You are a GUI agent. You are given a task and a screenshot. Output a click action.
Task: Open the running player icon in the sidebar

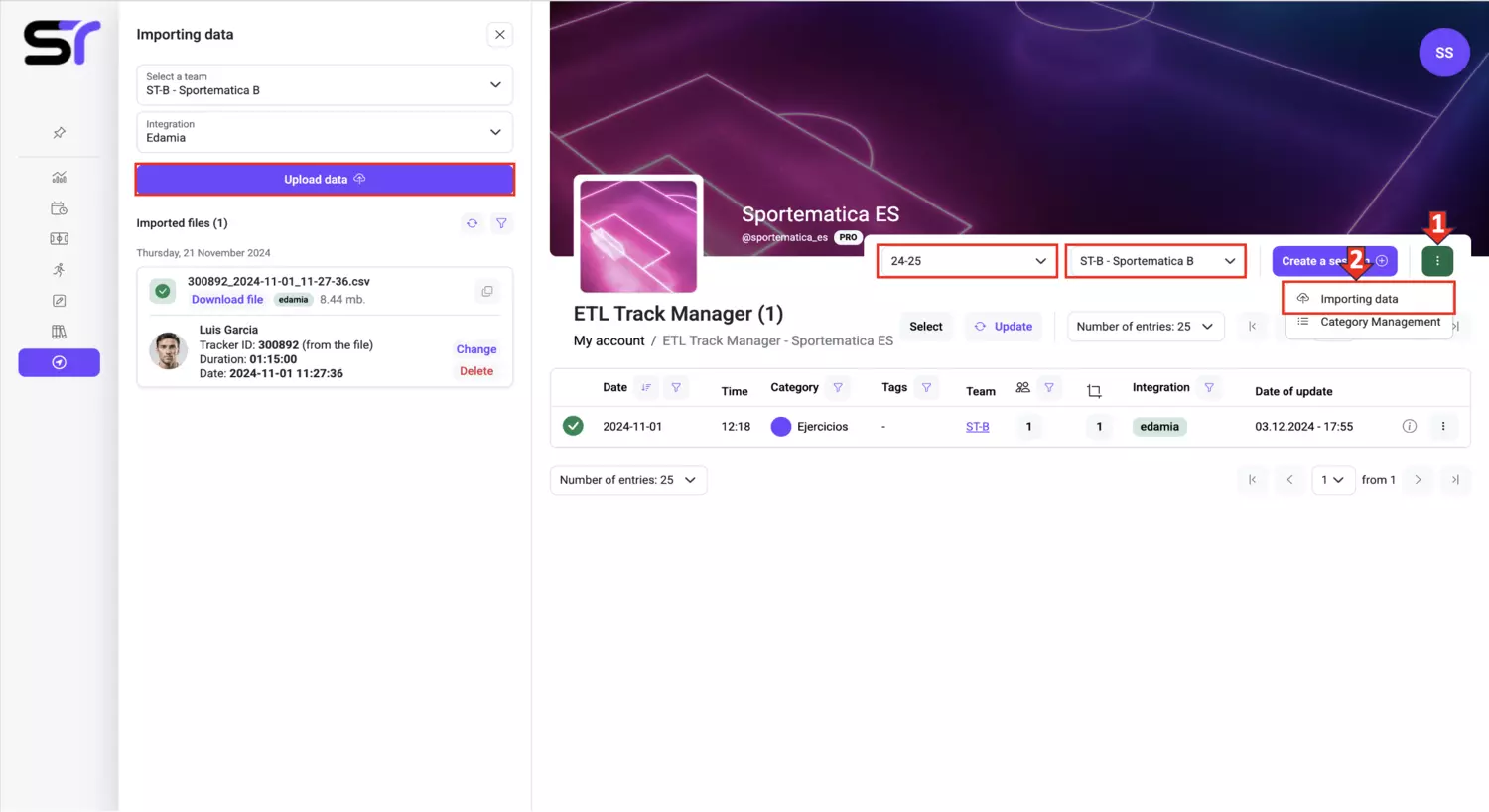pyautogui.click(x=59, y=270)
